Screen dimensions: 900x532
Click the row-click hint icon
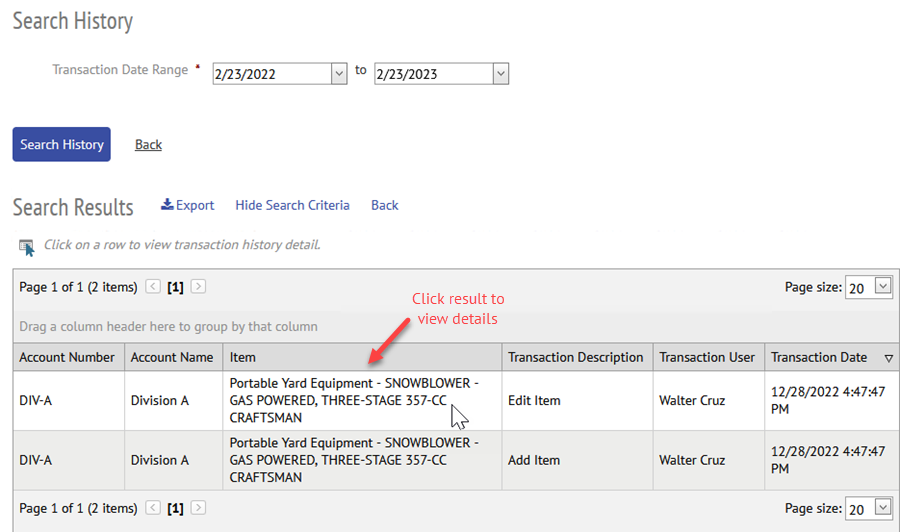pyautogui.click(x=26, y=247)
